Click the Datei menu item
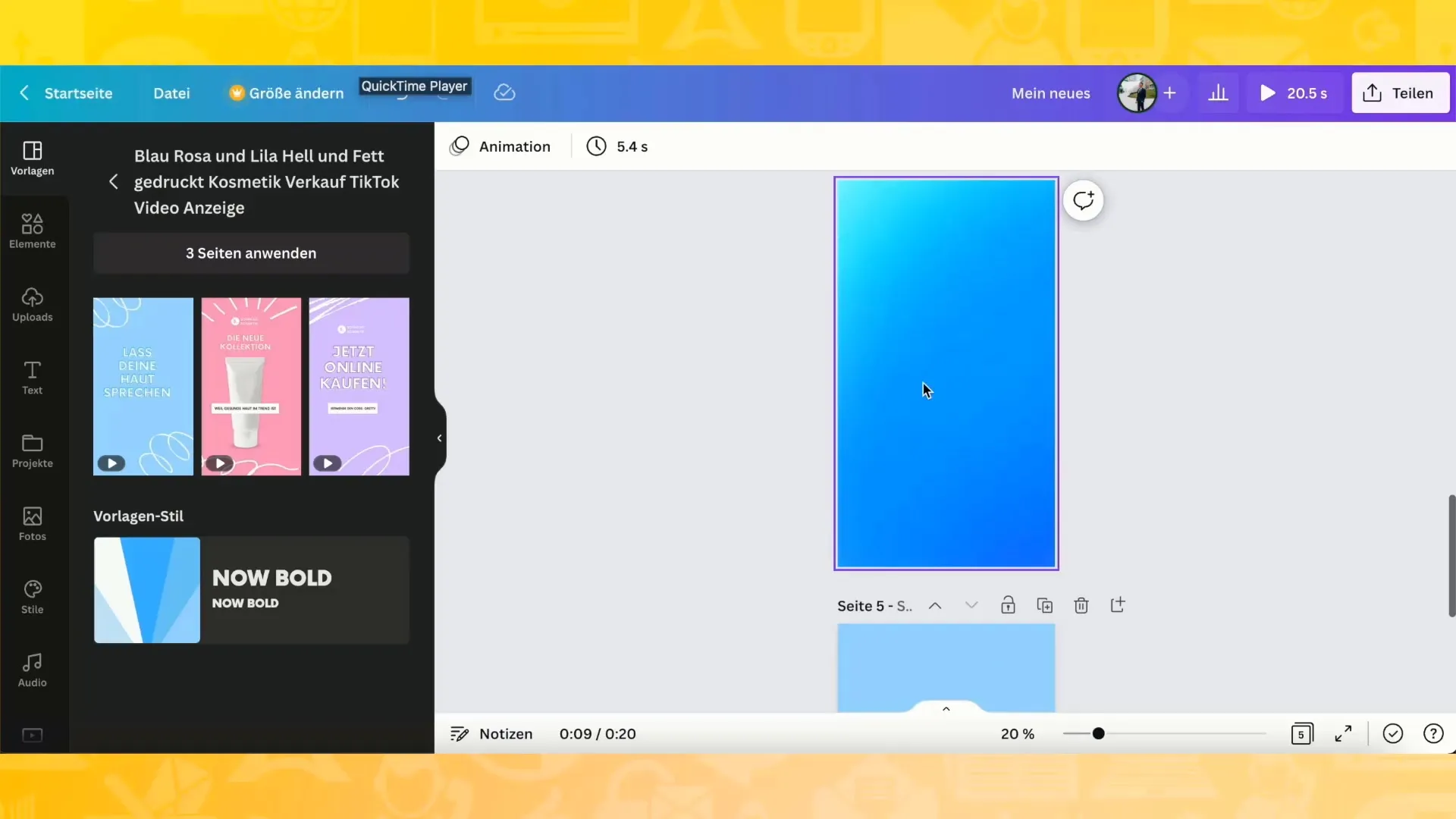This screenshot has width=1456, height=819. point(171,92)
